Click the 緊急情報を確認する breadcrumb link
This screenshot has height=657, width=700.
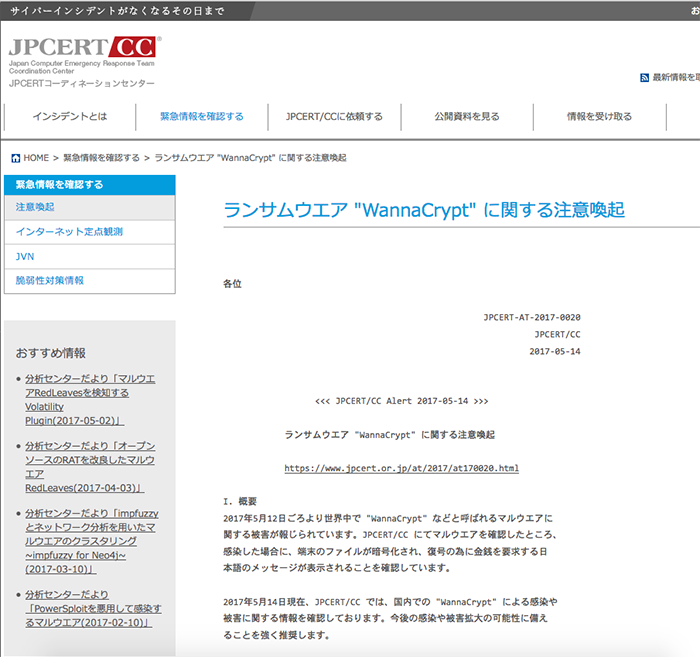click(101, 158)
